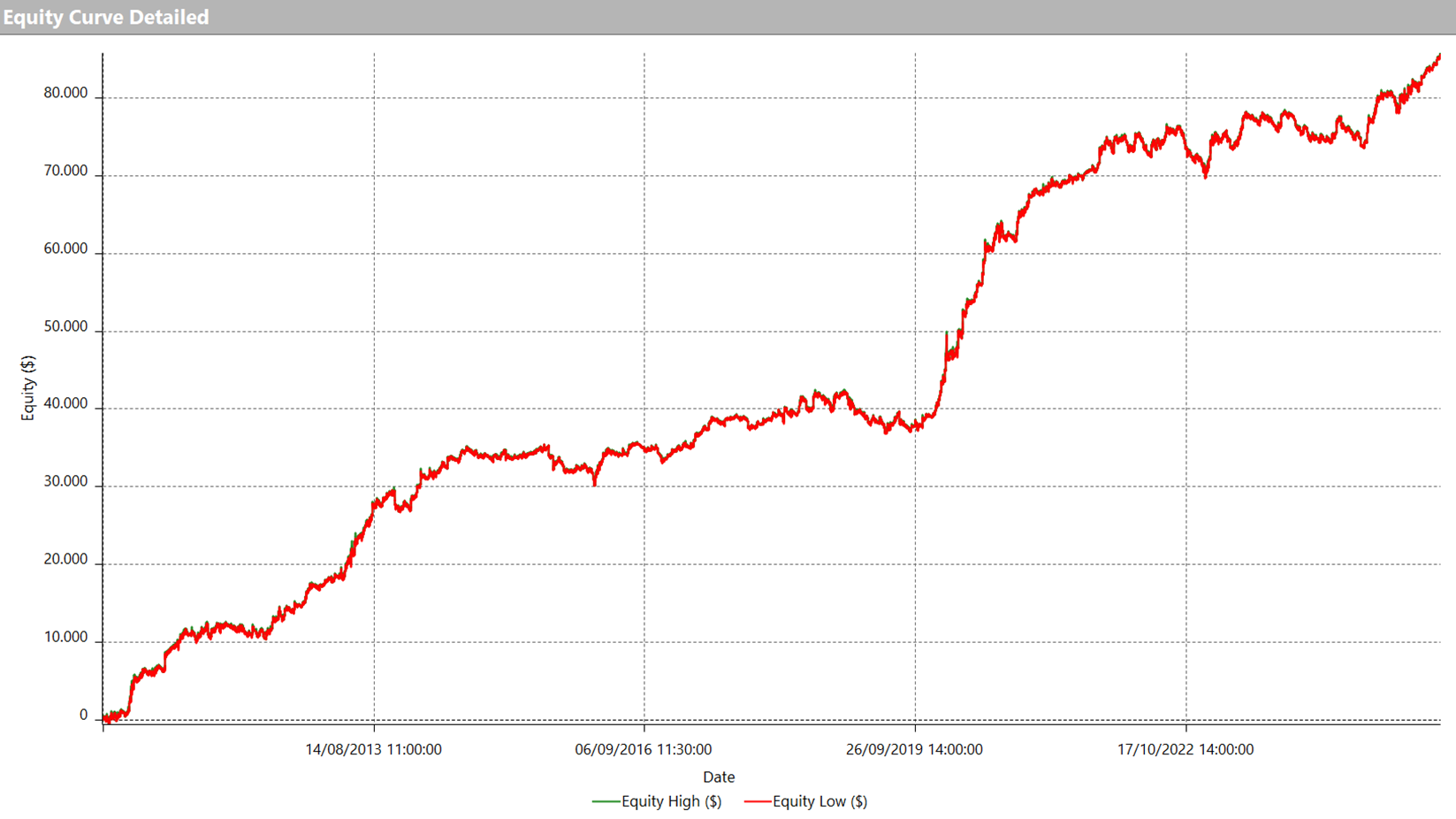This screenshot has height=819, width=1456.
Task: Click the Equity ($) y-axis title
Action: [28, 387]
